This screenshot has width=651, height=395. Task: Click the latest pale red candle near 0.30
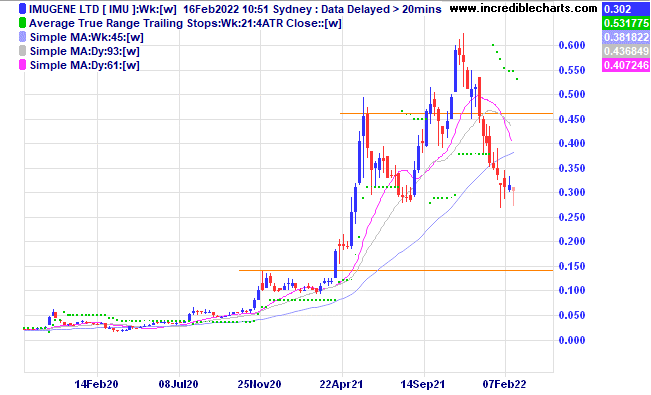point(514,195)
